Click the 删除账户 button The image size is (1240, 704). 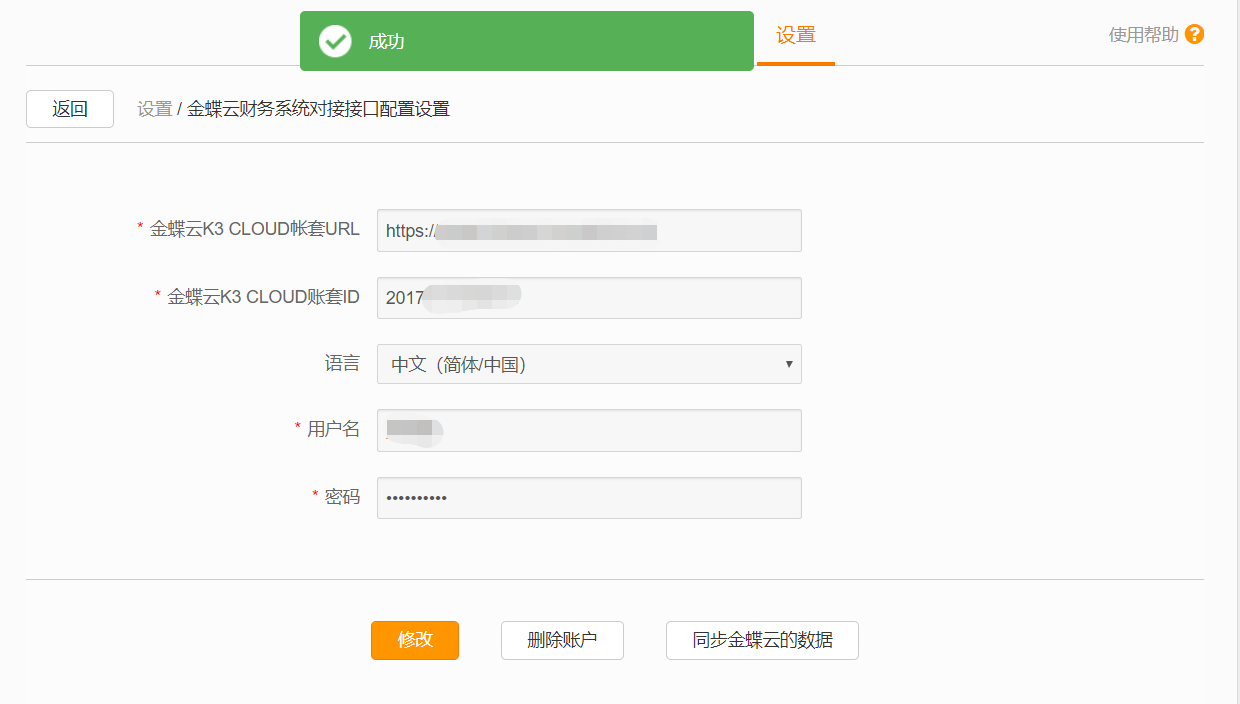[x=562, y=640]
